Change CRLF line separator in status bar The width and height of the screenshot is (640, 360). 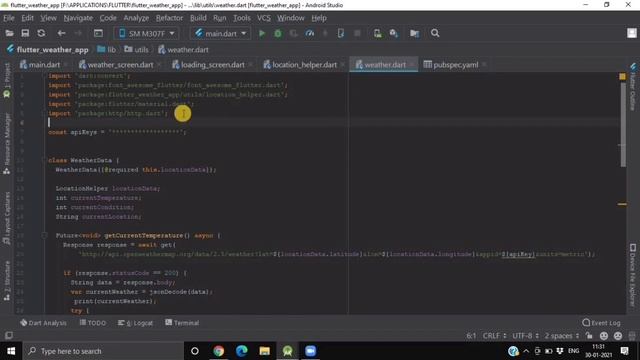(494, 336)
